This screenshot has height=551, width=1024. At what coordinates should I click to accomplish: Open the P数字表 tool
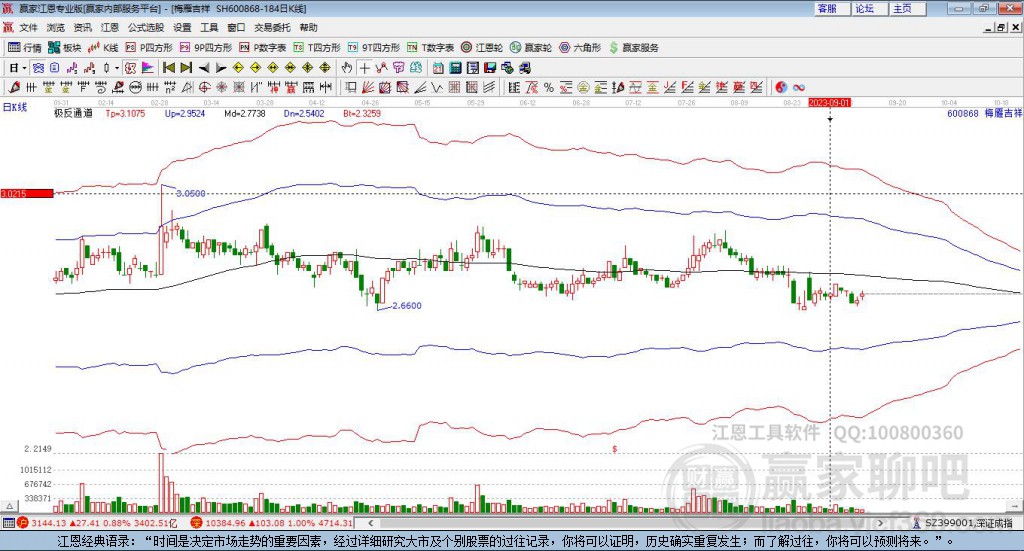263,48
